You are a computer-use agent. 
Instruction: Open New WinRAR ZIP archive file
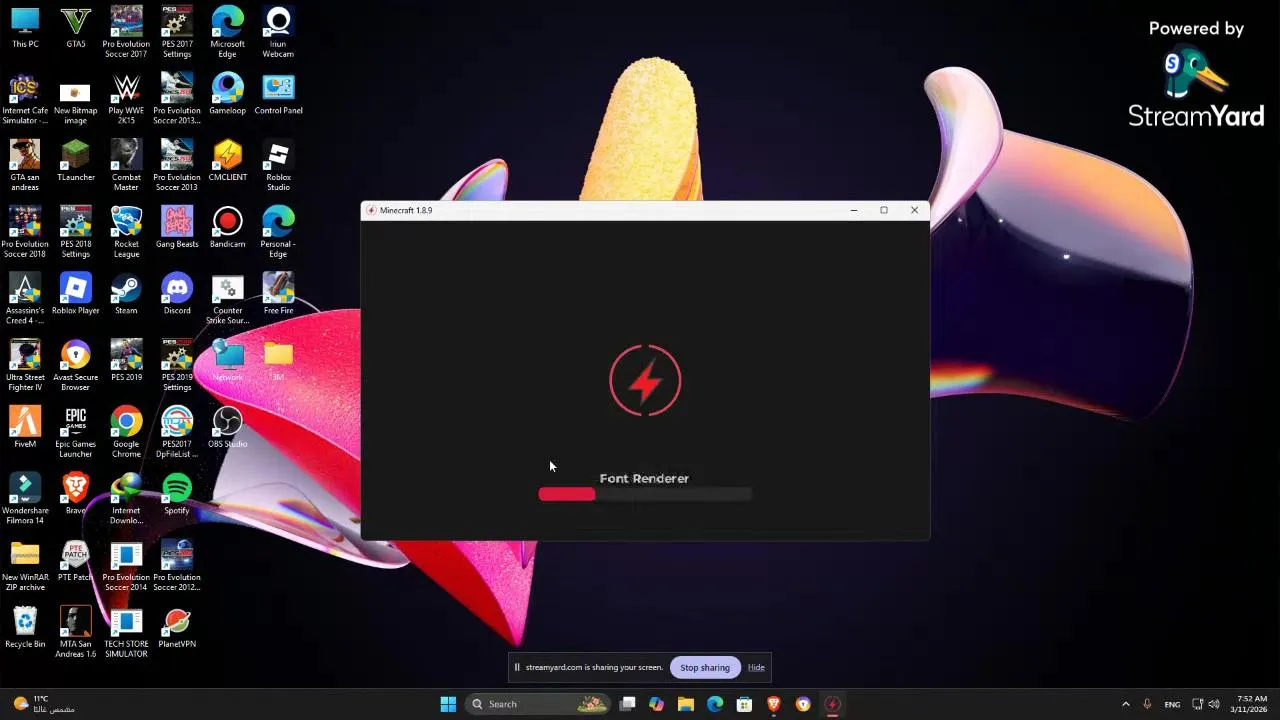point(25,566)
